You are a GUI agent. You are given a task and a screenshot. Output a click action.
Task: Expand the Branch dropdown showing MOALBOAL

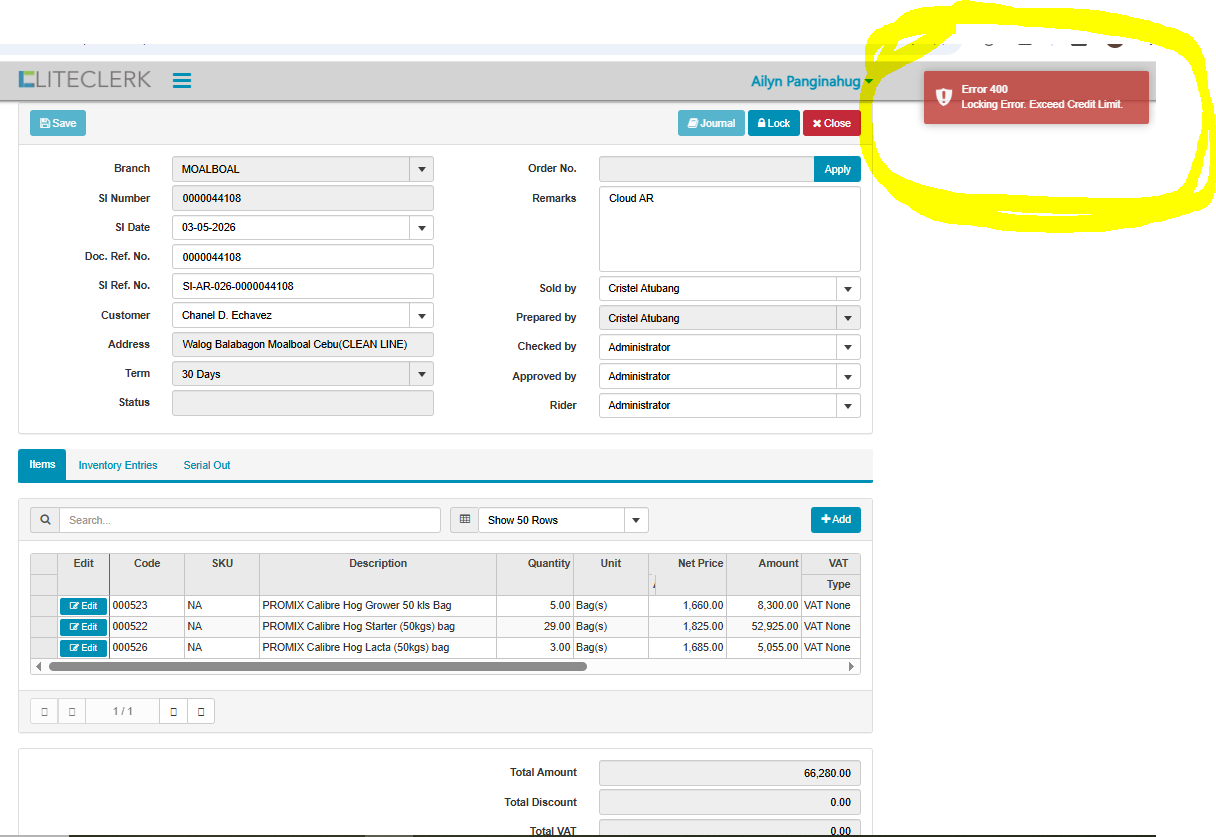click(421, 170)
